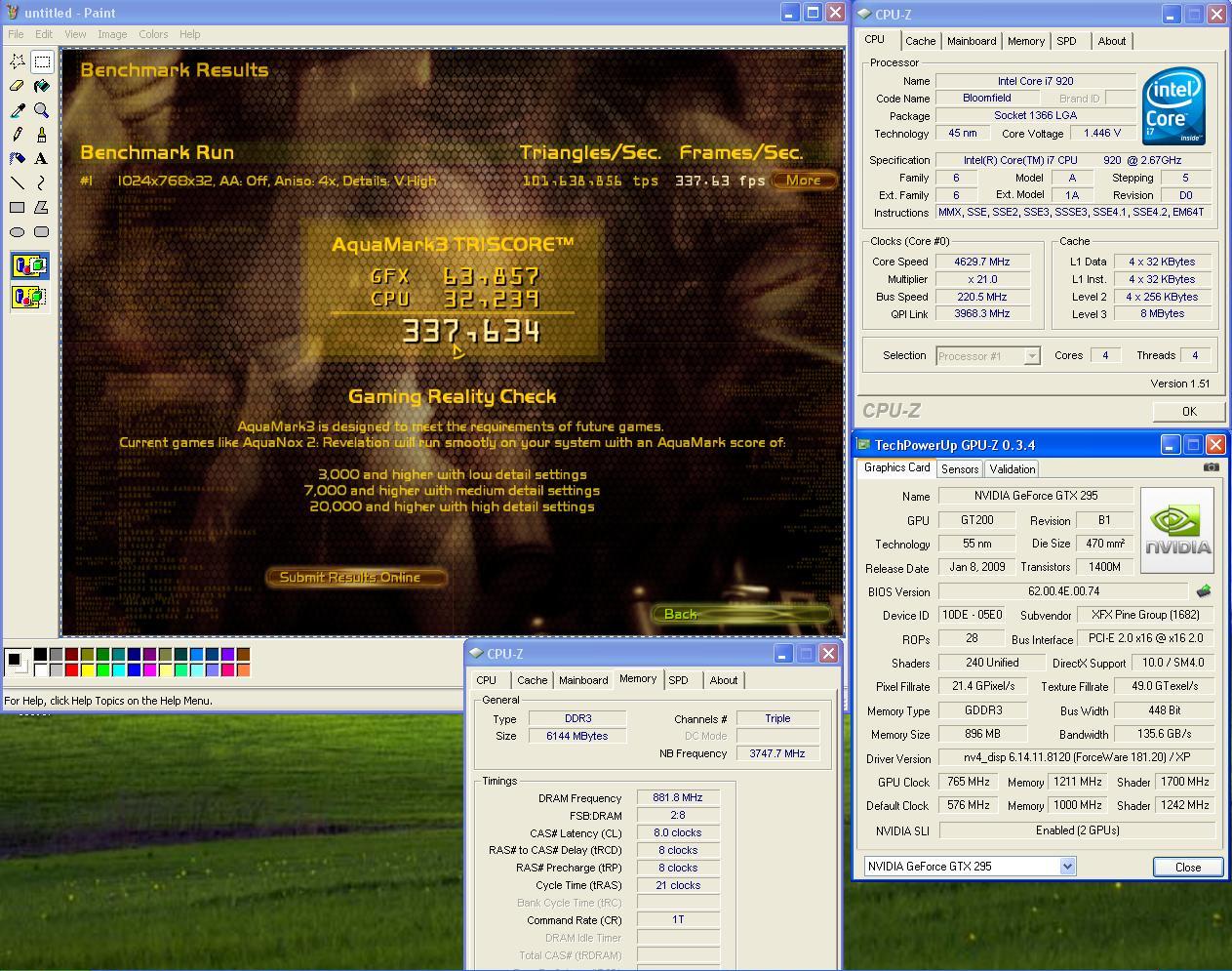Choose the transparent selection mode option
Screen dimensions: 1232x971
tap(29, 297)
